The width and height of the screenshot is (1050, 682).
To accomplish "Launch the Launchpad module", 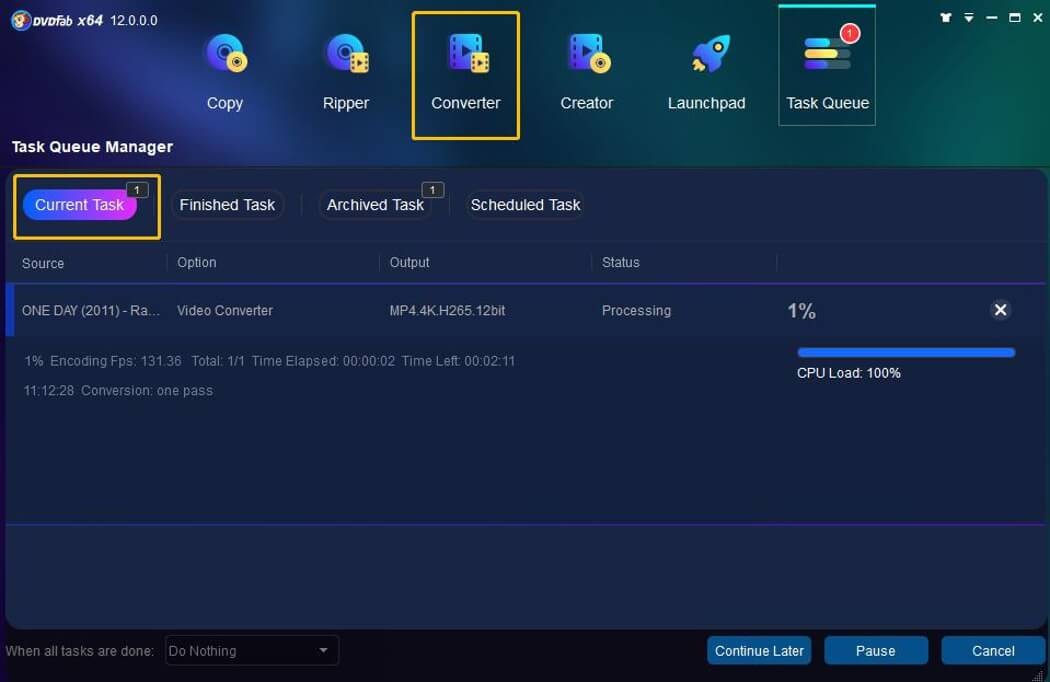I will (706, 70).
